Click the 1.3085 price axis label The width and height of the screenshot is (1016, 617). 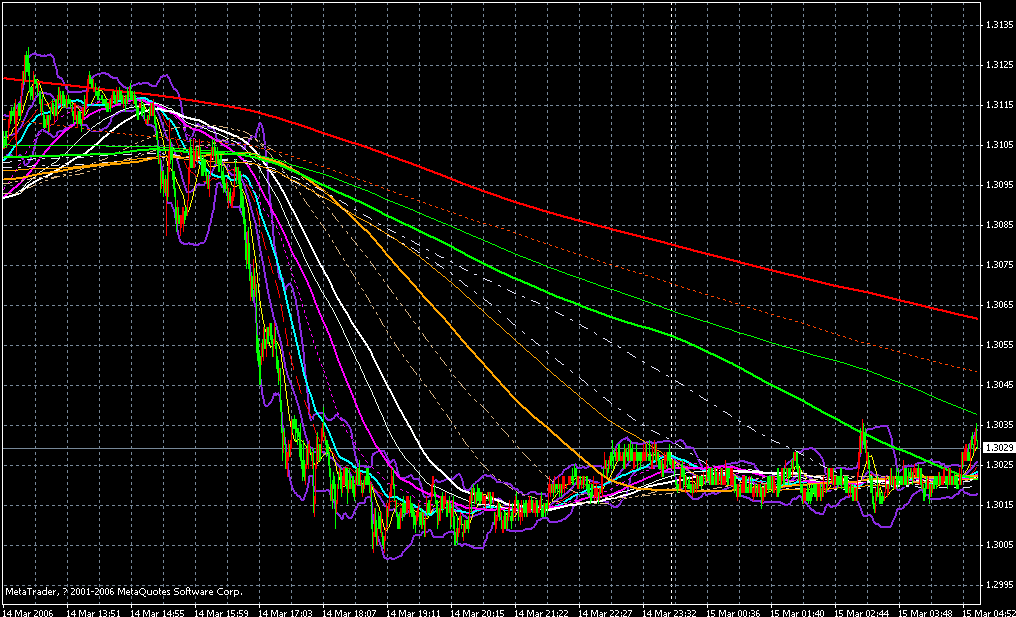coord(999,225)
